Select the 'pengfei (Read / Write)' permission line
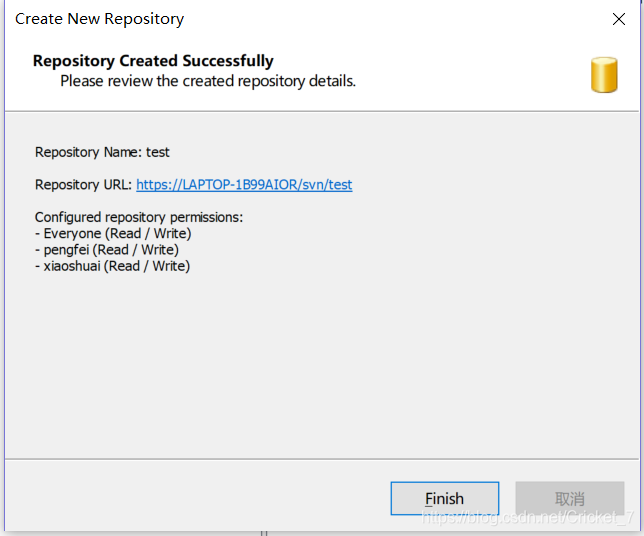The width and height of the screenshot is (644, 536). (x=107, y=250)
